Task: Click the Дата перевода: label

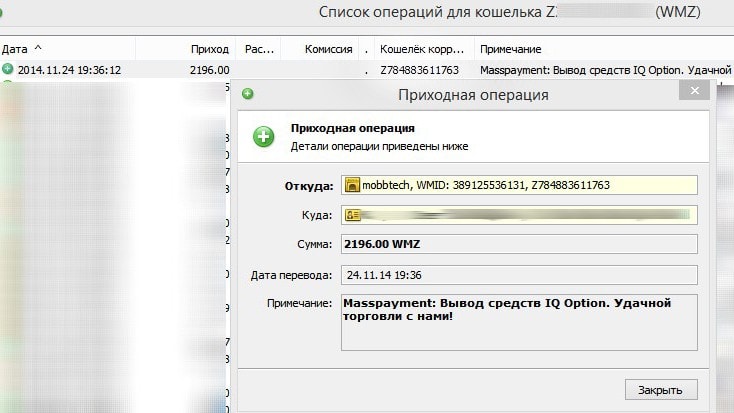Action: click(291, 275)
